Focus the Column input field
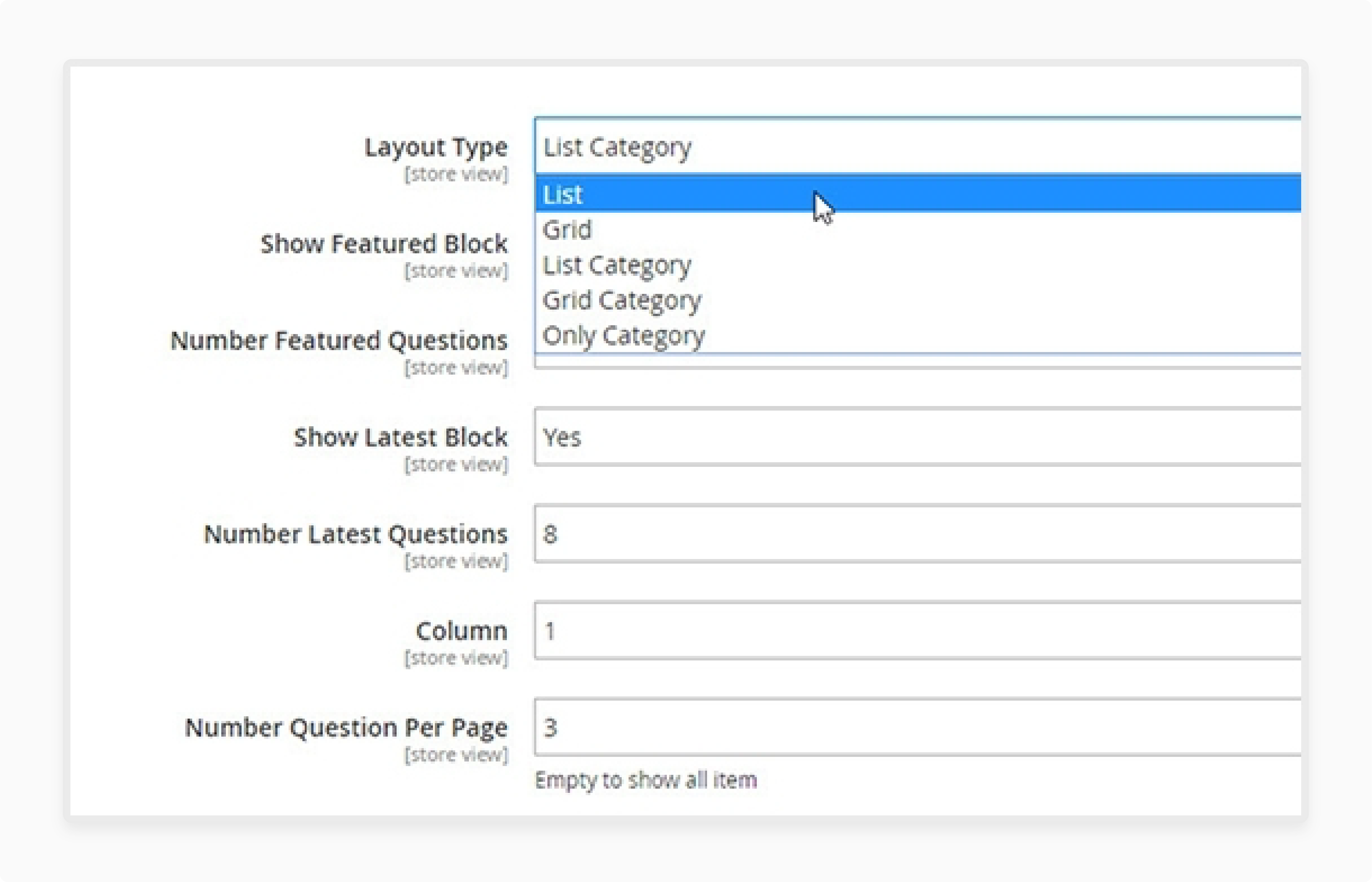Viewport: 1372px width, 882px height. tap(918, 630)
